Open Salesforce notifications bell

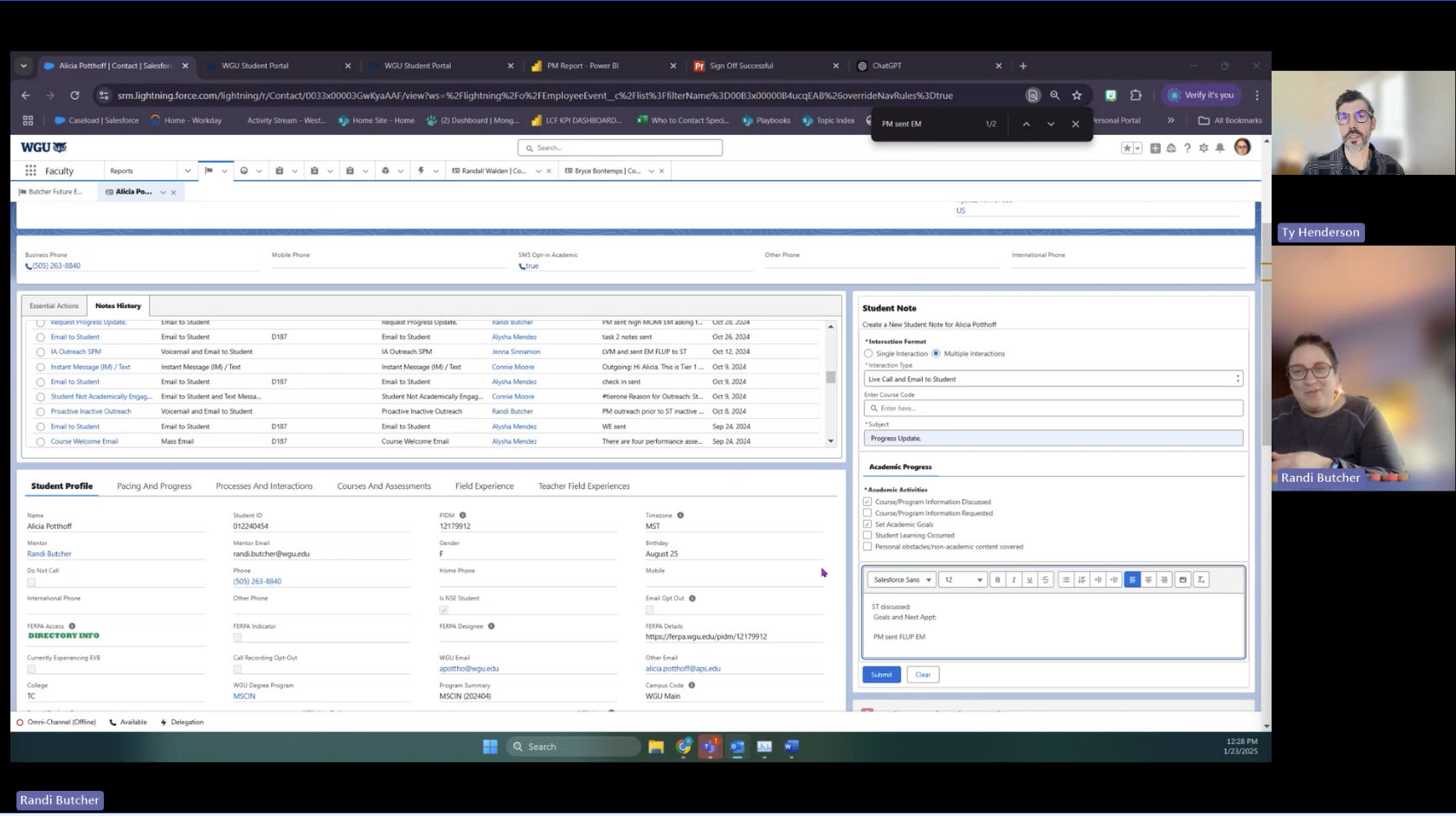pos(1220,148)
